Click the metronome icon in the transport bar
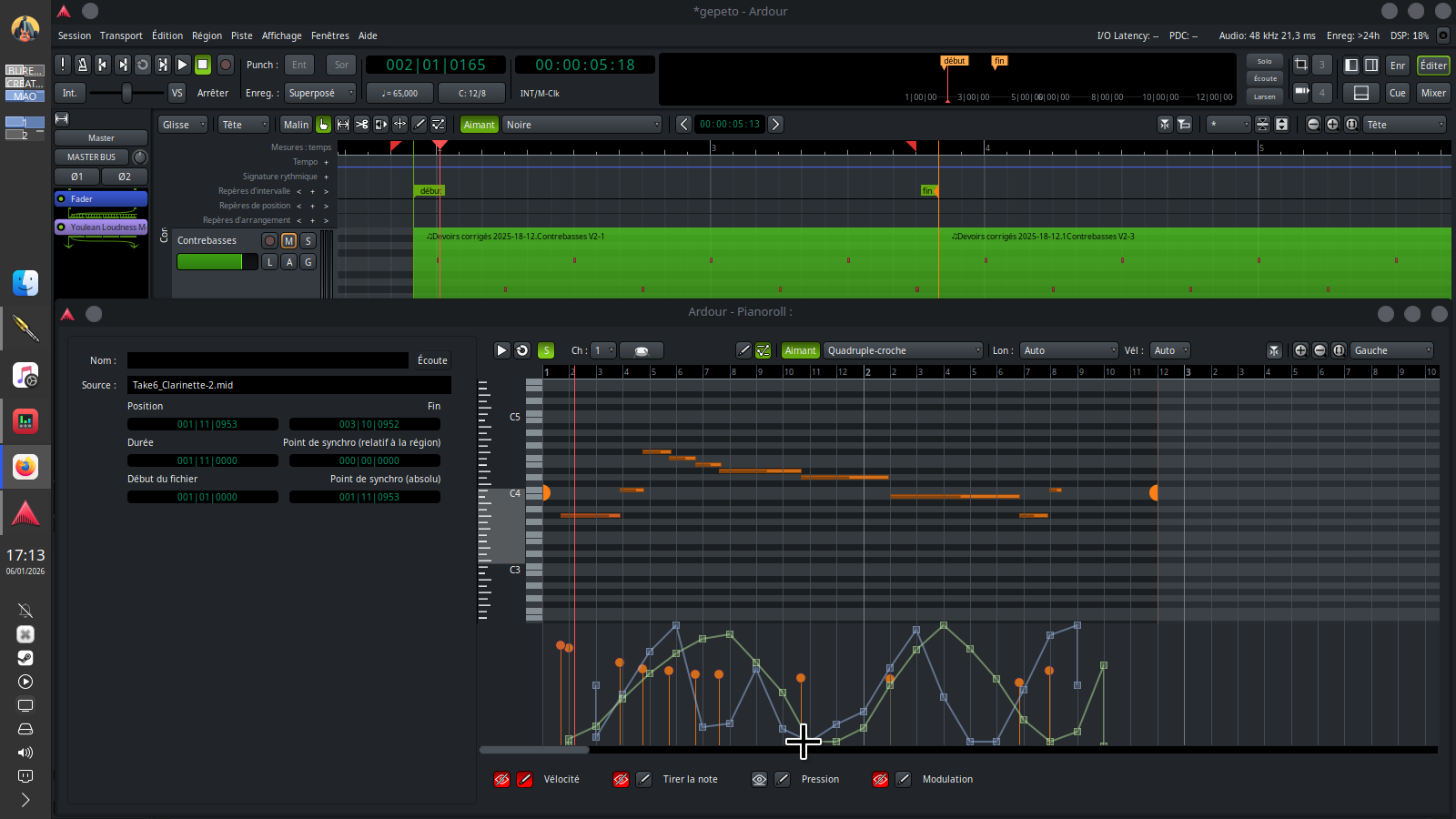Viewport: 1456px width, 819px height. click(x=83, y=65)
